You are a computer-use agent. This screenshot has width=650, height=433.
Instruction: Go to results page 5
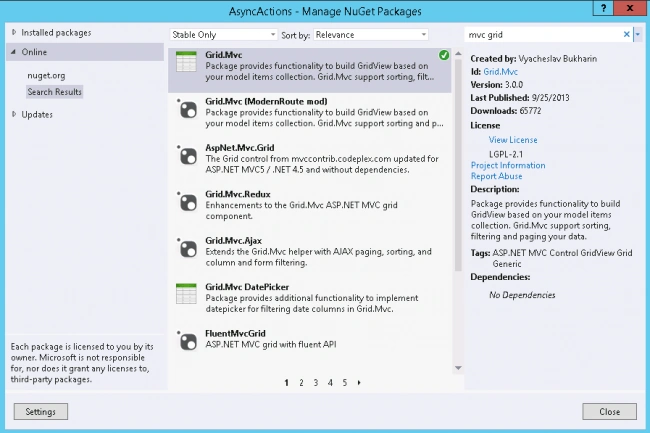point(344,383)
